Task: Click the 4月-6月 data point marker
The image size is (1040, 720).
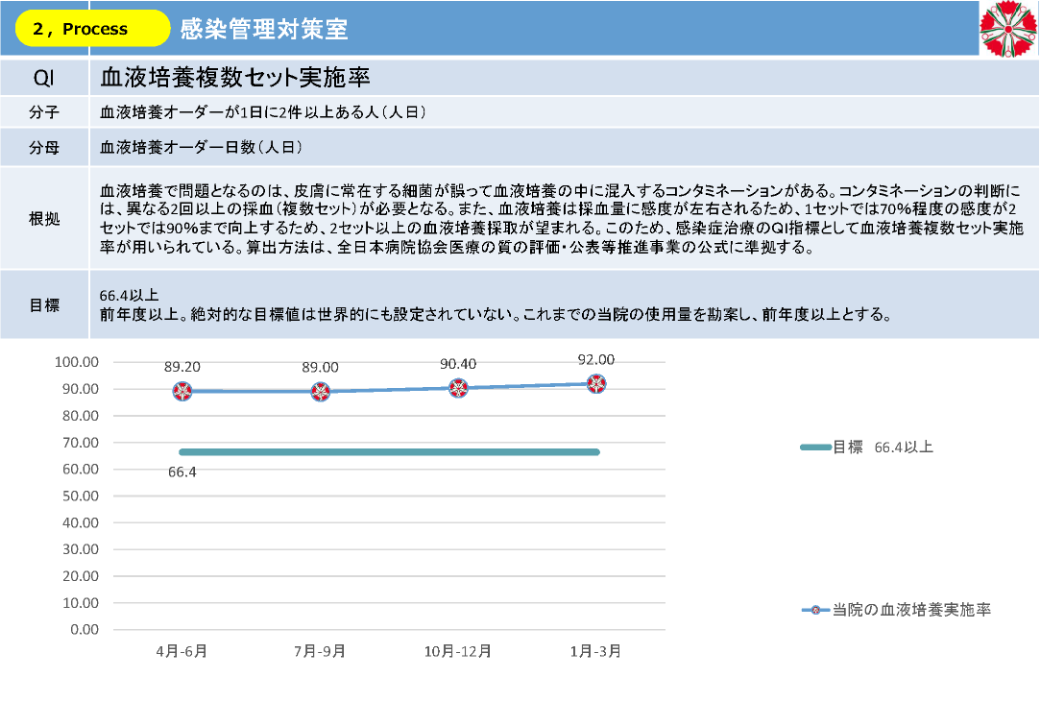Action: (x=182, y=391)
